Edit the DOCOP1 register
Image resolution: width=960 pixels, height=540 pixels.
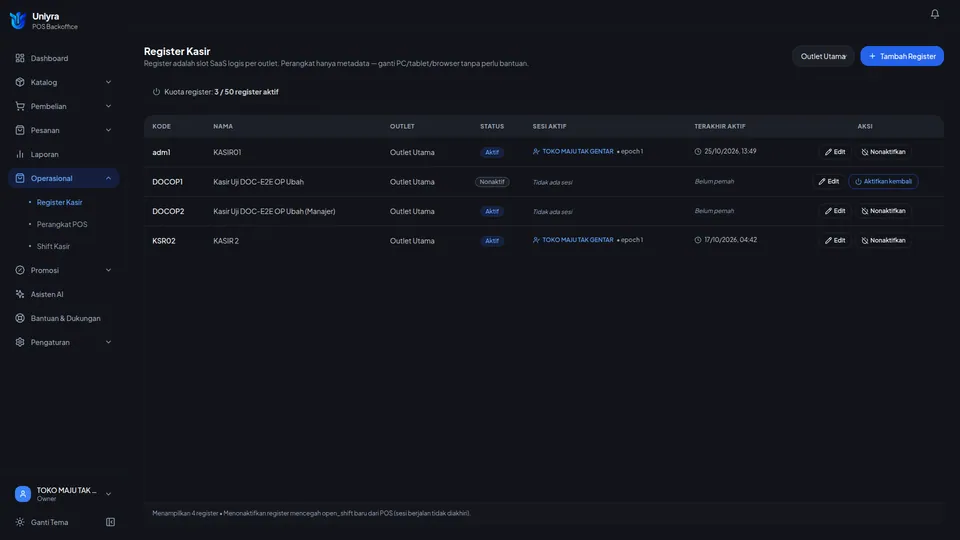pyautogui.click(x=828, y=181)
